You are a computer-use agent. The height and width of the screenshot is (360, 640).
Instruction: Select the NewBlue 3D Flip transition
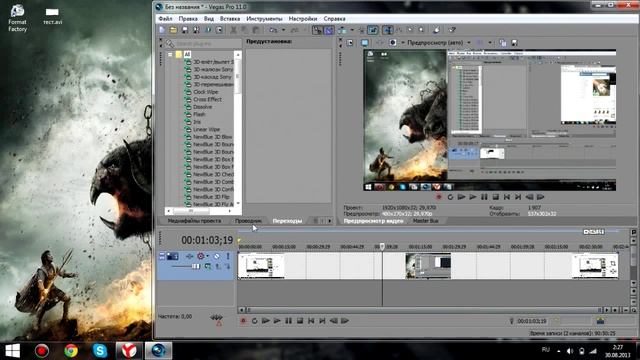click(211, 197)
